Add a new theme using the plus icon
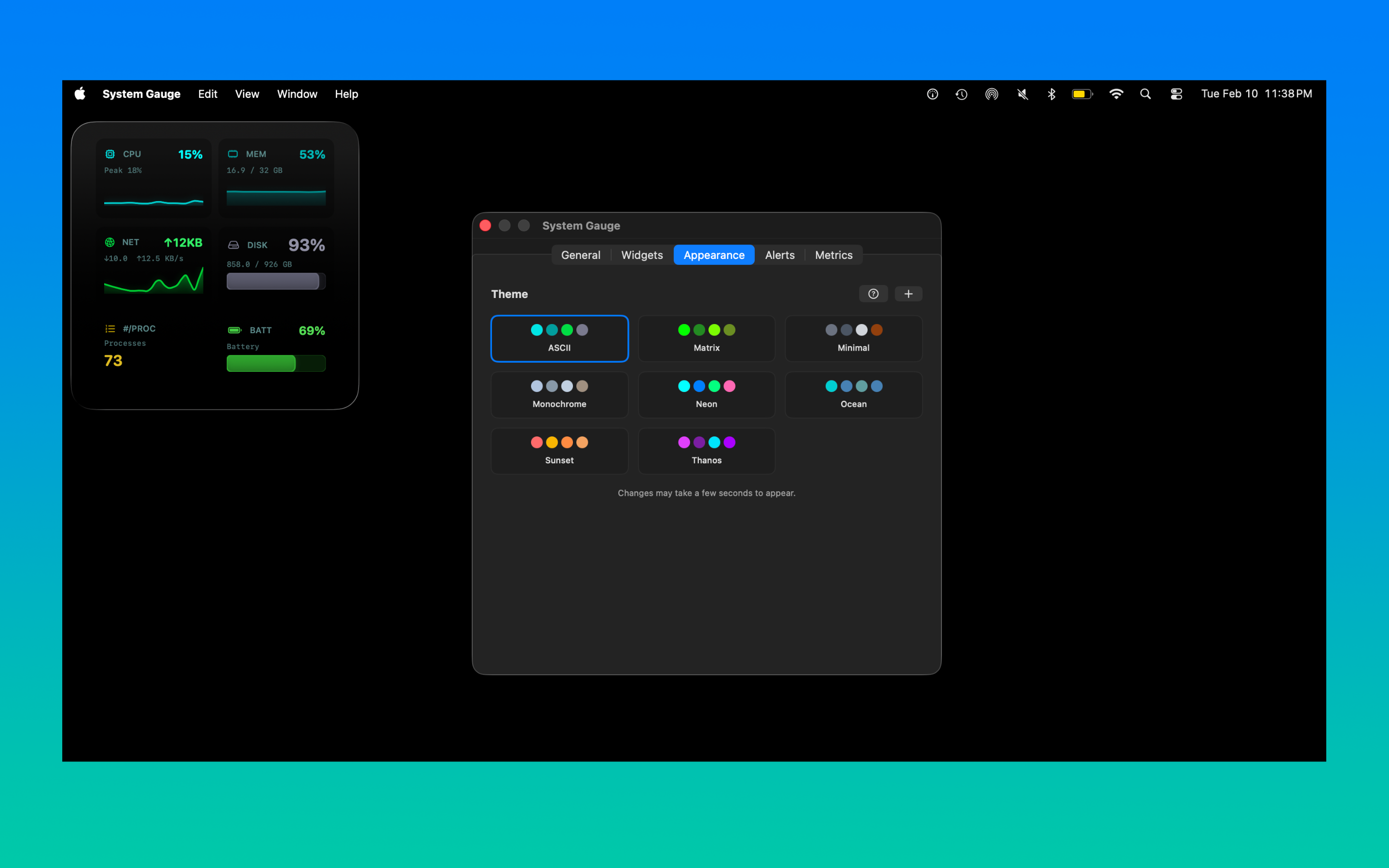The width and height of the screenshot is (1389, 868). pyautogui.click(x=909, y=293)
